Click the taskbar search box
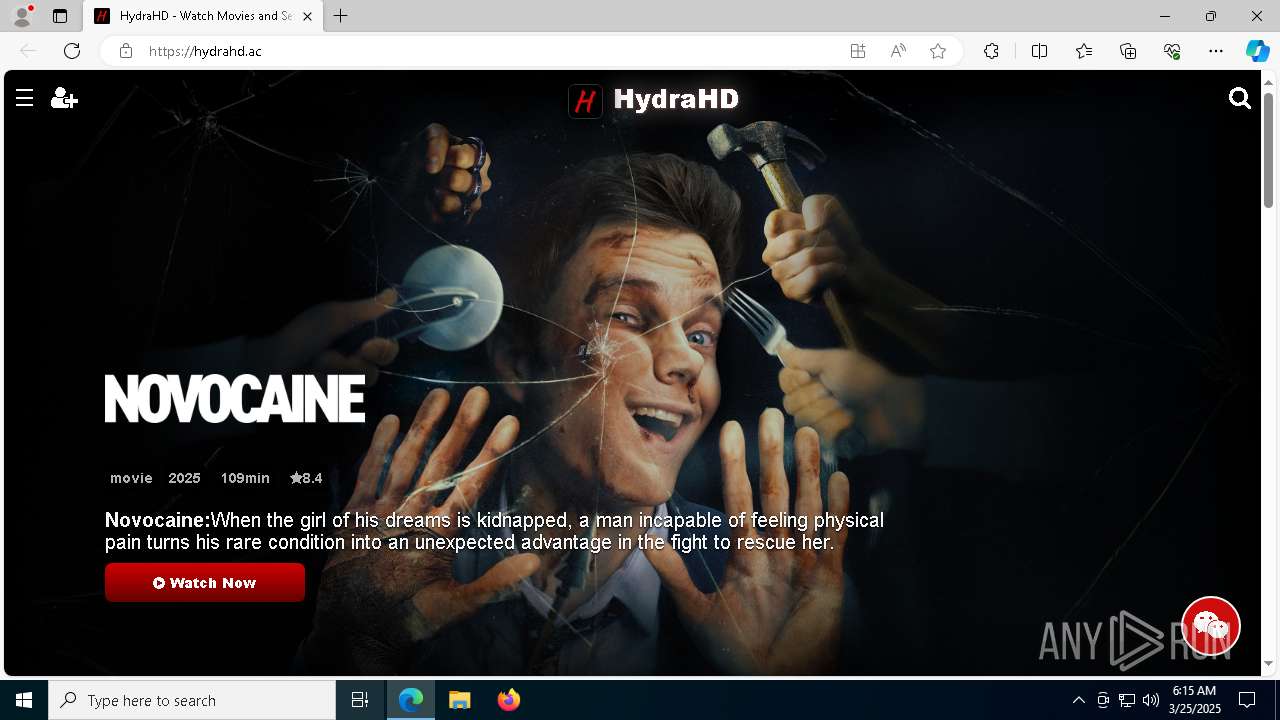 coord(192,700)
